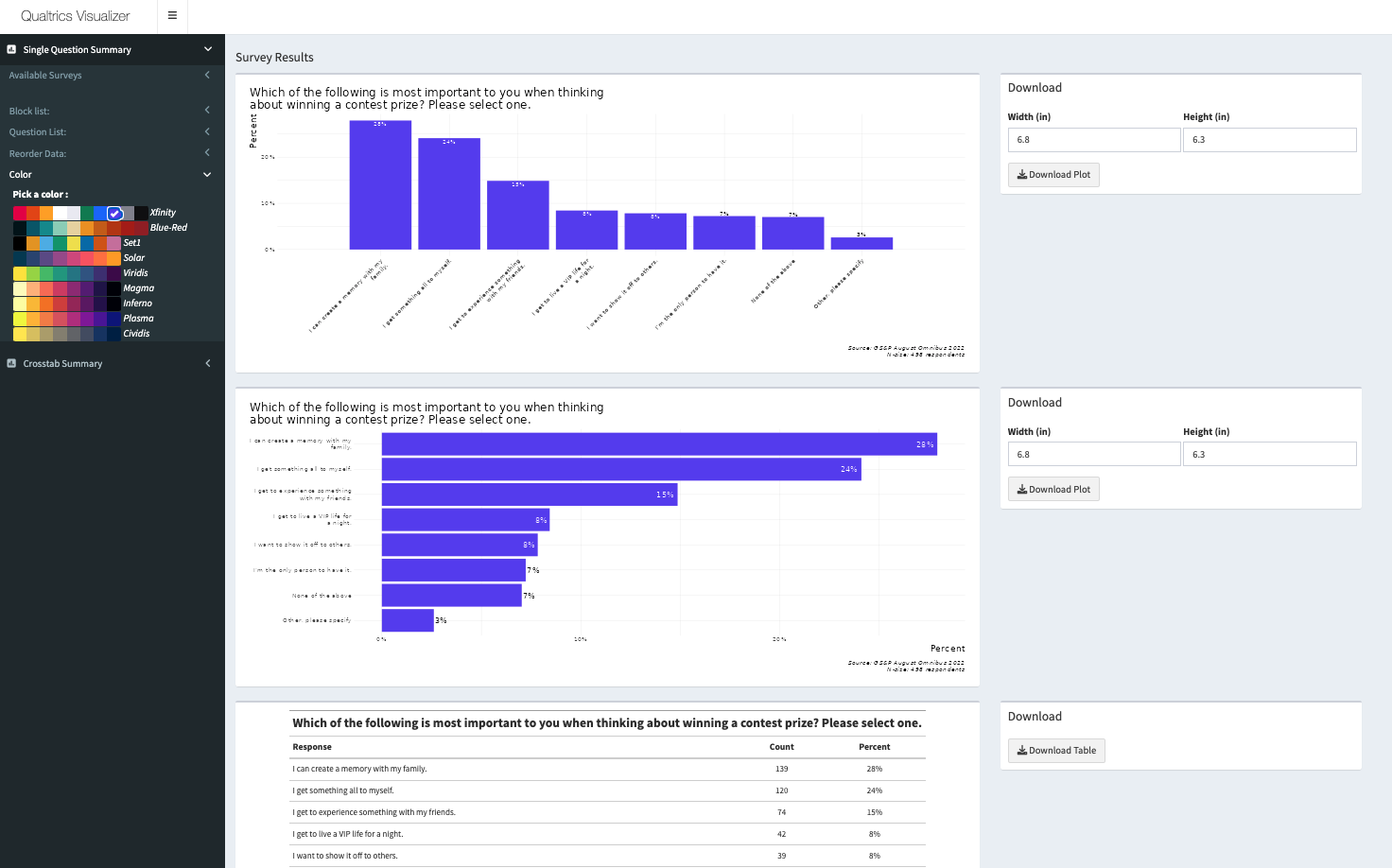The width and height of the screenshot is (1392, 868).
Task: Open the hamburger menu
Action: click(x=172, y=15)
